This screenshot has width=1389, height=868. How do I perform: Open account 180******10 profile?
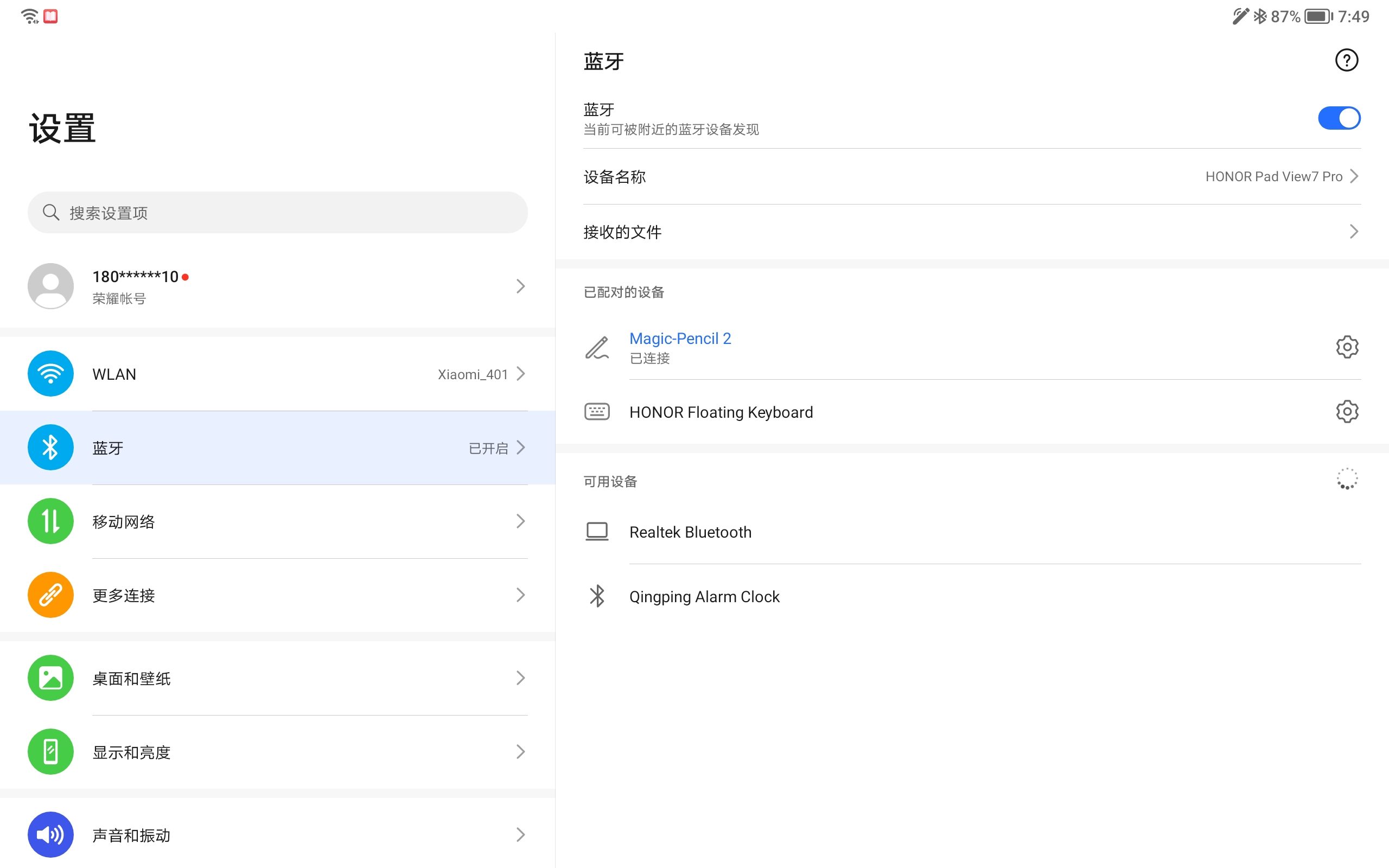(277, 286)
